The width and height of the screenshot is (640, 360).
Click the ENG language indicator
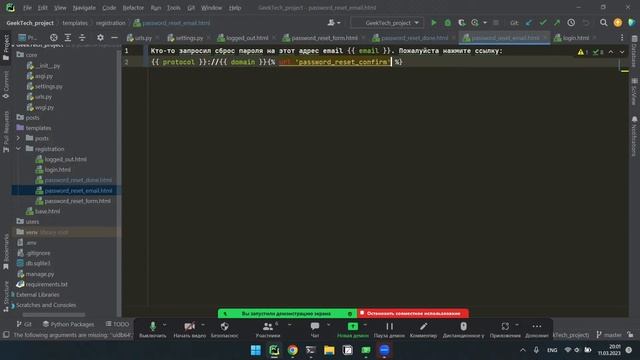coord(552,350)
